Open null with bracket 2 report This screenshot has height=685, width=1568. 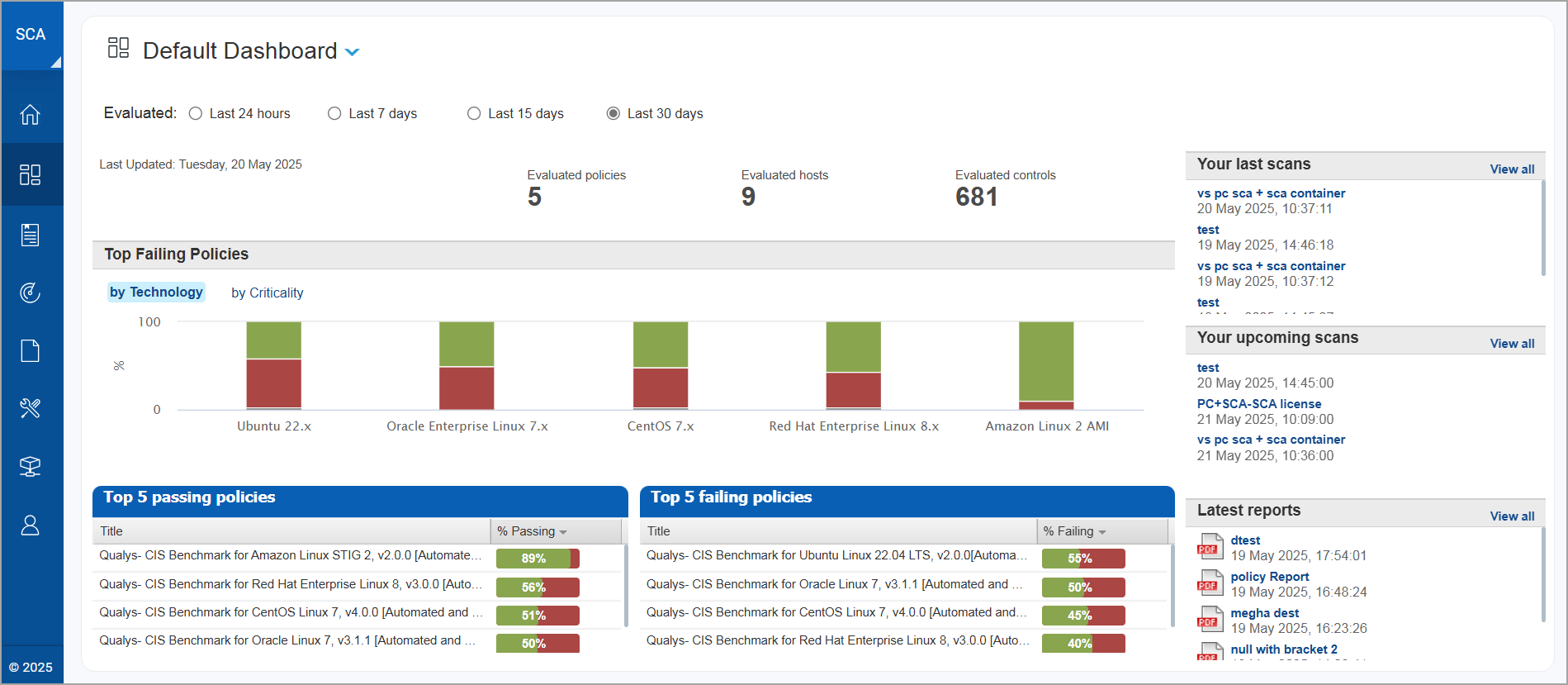click(x=1284, y=649)
